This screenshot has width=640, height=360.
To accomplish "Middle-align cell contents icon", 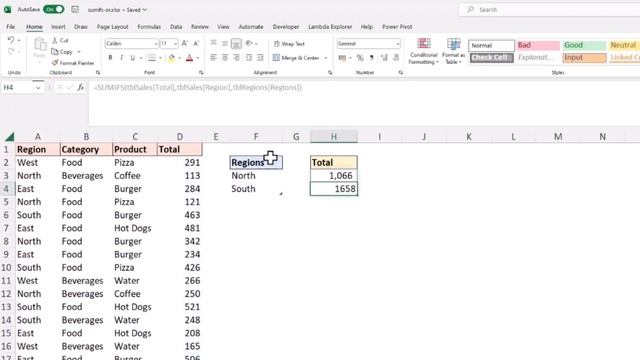I will point(224,43).
